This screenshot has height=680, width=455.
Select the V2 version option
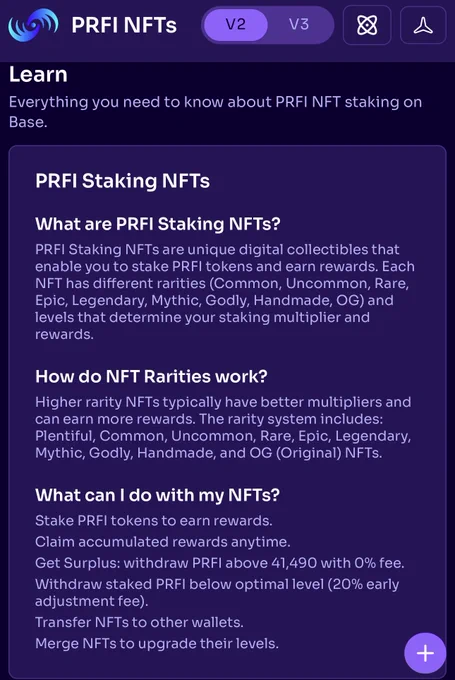pyautogui.click(x=236, y=25)
